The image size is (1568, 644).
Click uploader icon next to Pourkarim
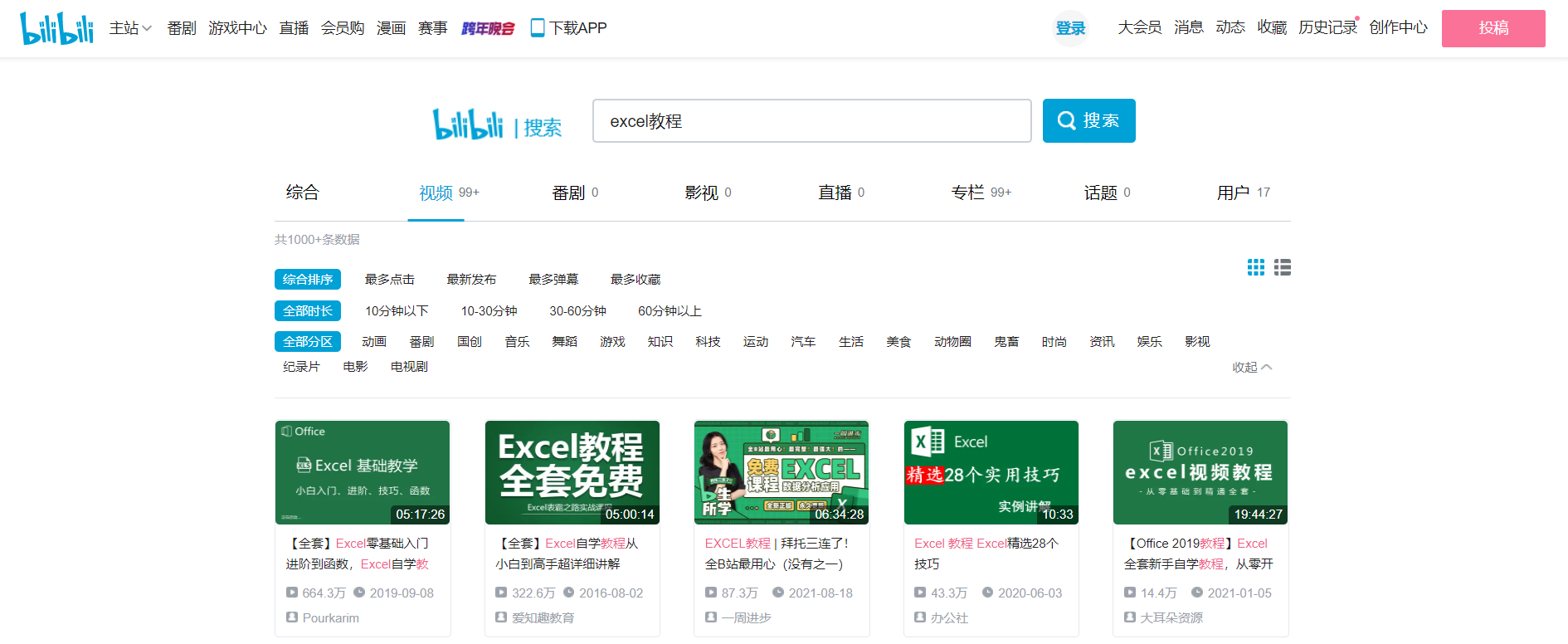(x=292, y=617)
